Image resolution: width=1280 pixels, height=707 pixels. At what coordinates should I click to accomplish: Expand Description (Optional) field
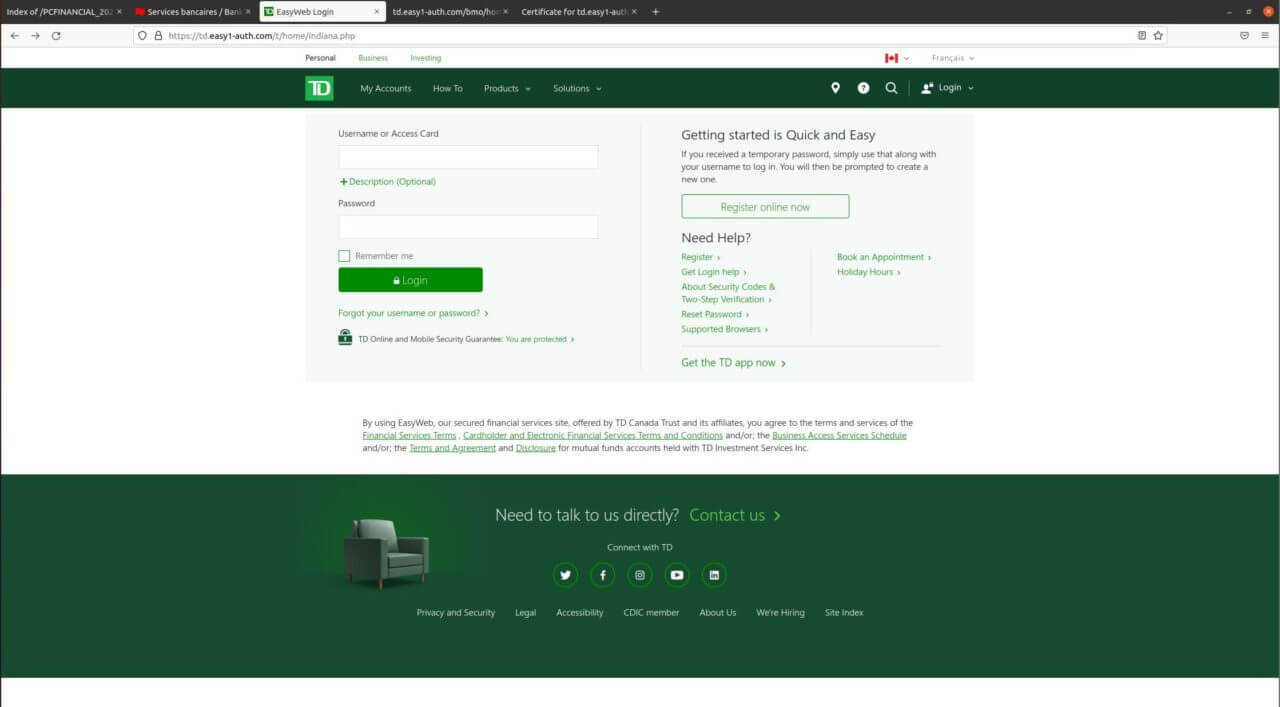coord(388,182)
